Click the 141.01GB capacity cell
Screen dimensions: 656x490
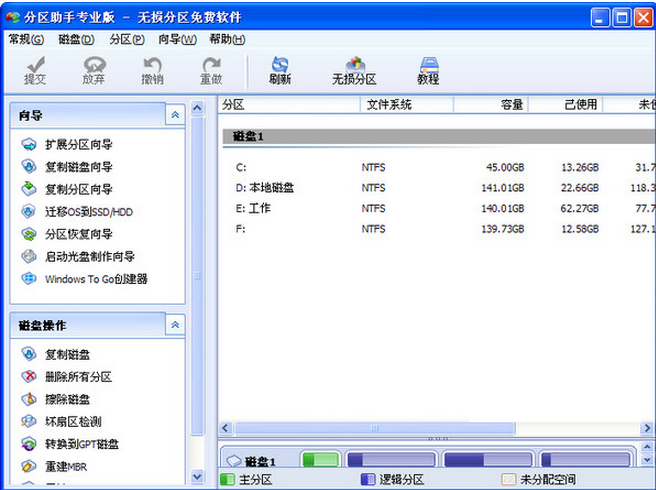[502, 188]
